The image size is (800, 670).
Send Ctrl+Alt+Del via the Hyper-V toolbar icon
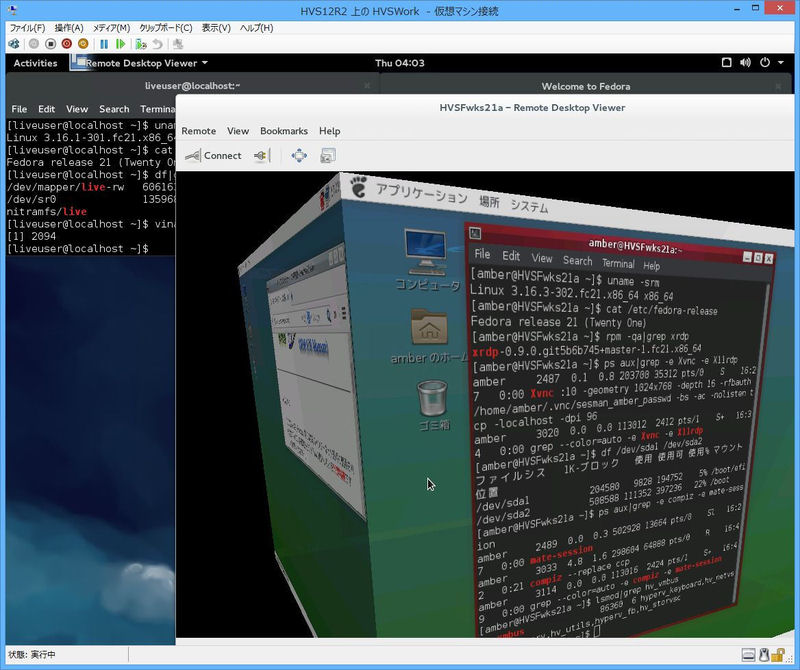pyautogui.click(x=14, y=44)
